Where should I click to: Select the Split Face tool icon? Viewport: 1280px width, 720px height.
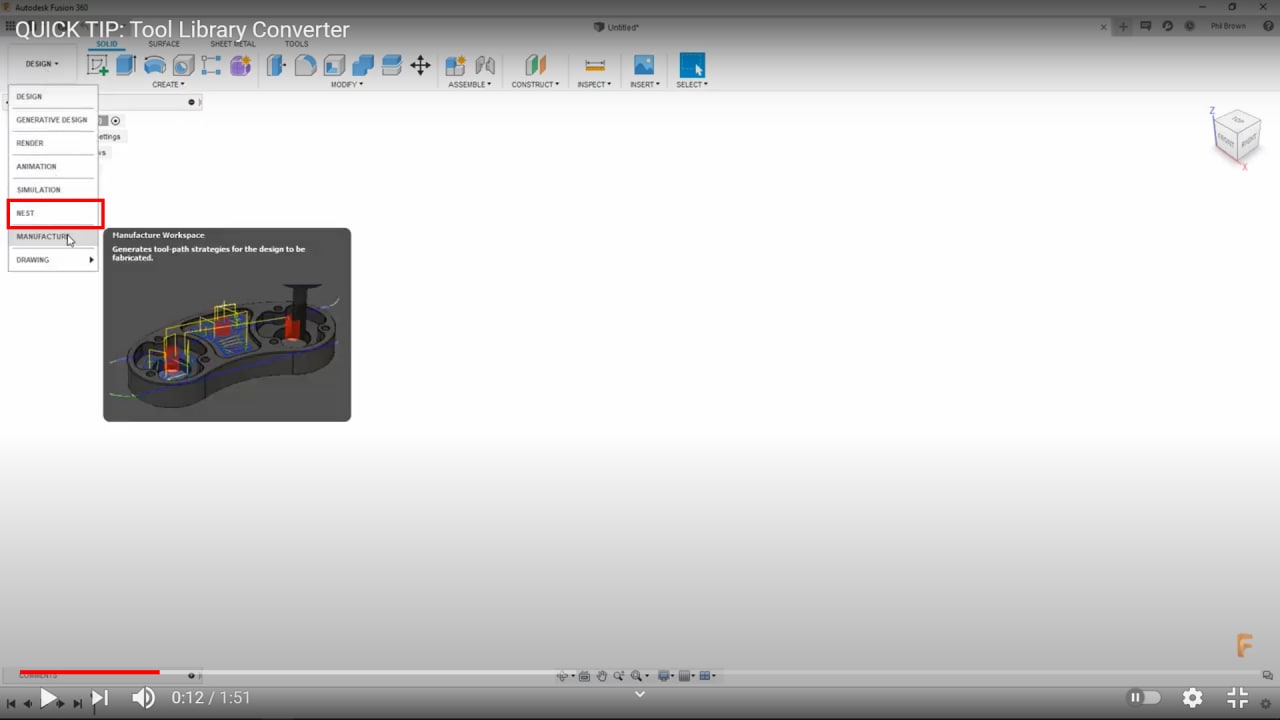click(x=392, y=66)
